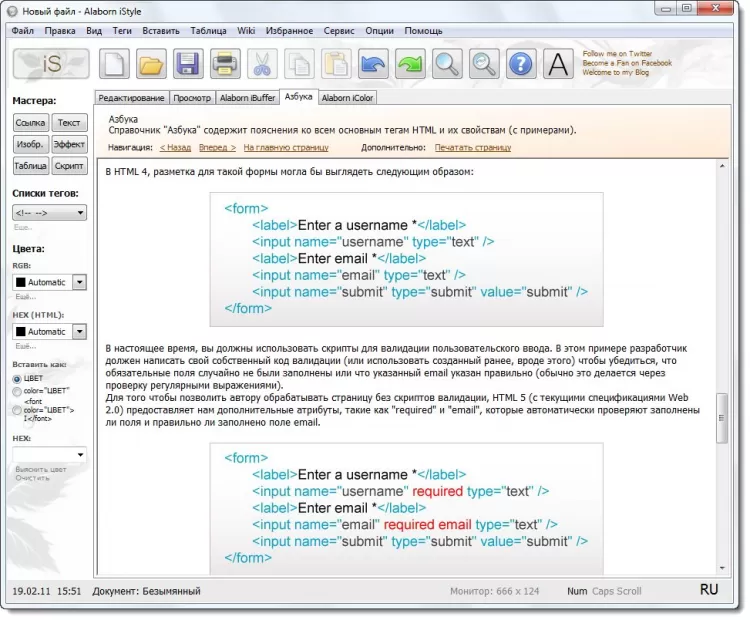Image resolution: width=750 pixels, height=620 pixels.
Task: Create a new file with toolbar icon
Action: (x=114, y=64)
